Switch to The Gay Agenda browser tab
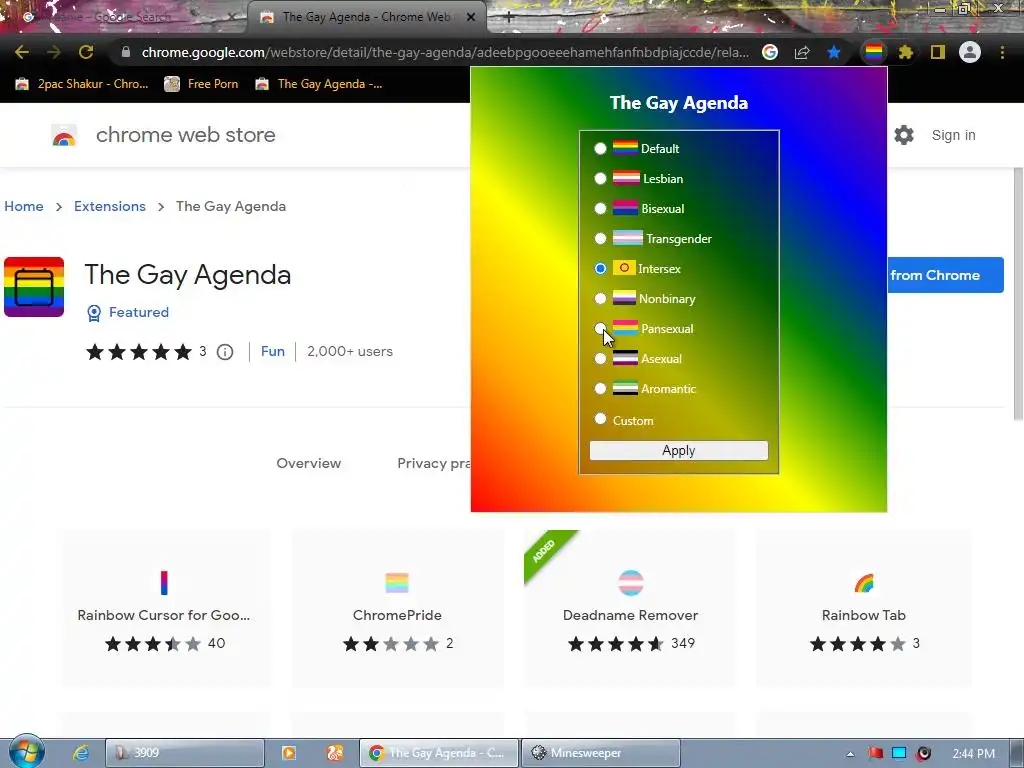The width and height of the screenshot is (1024, 768). point(366,17)
